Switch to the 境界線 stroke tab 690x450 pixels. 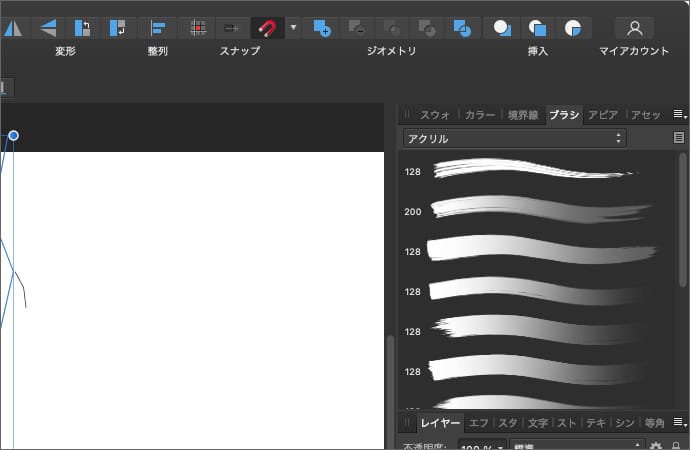point(524,115)
